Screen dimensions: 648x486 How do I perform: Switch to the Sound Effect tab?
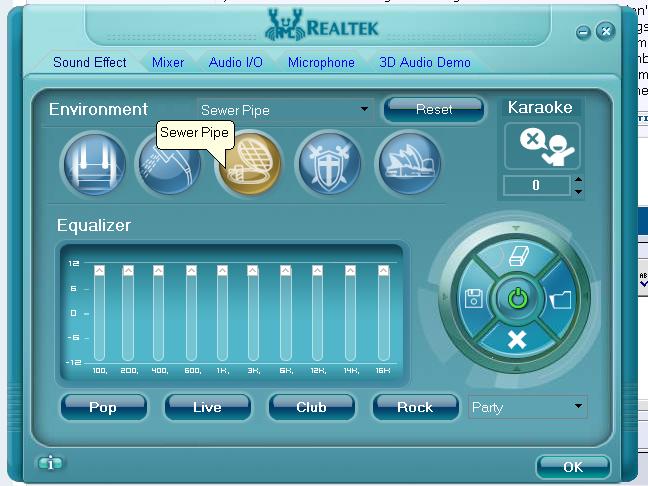point(90,62)
